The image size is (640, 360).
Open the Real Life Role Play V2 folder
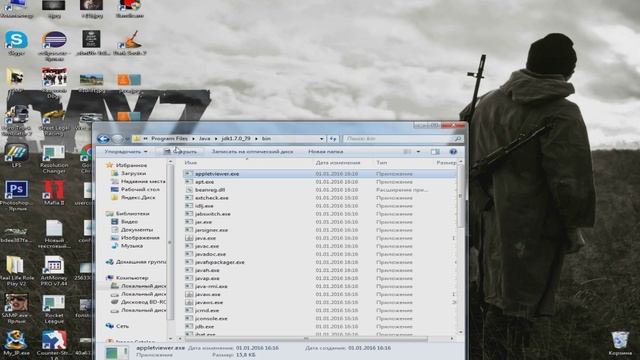point(16,270)
